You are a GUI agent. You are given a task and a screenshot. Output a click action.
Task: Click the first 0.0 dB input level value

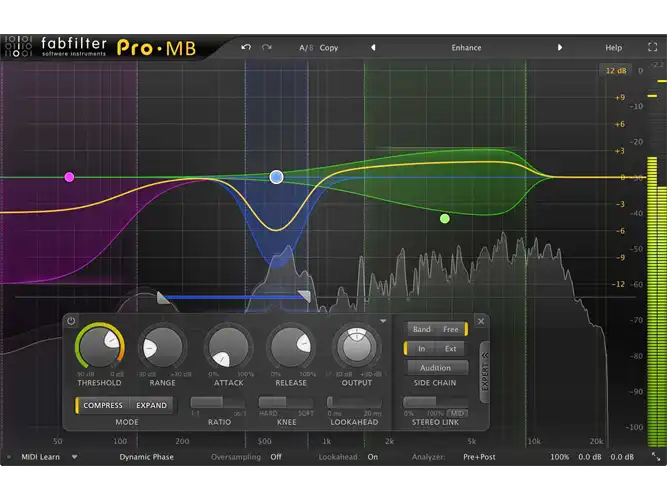tap(590, 457)
